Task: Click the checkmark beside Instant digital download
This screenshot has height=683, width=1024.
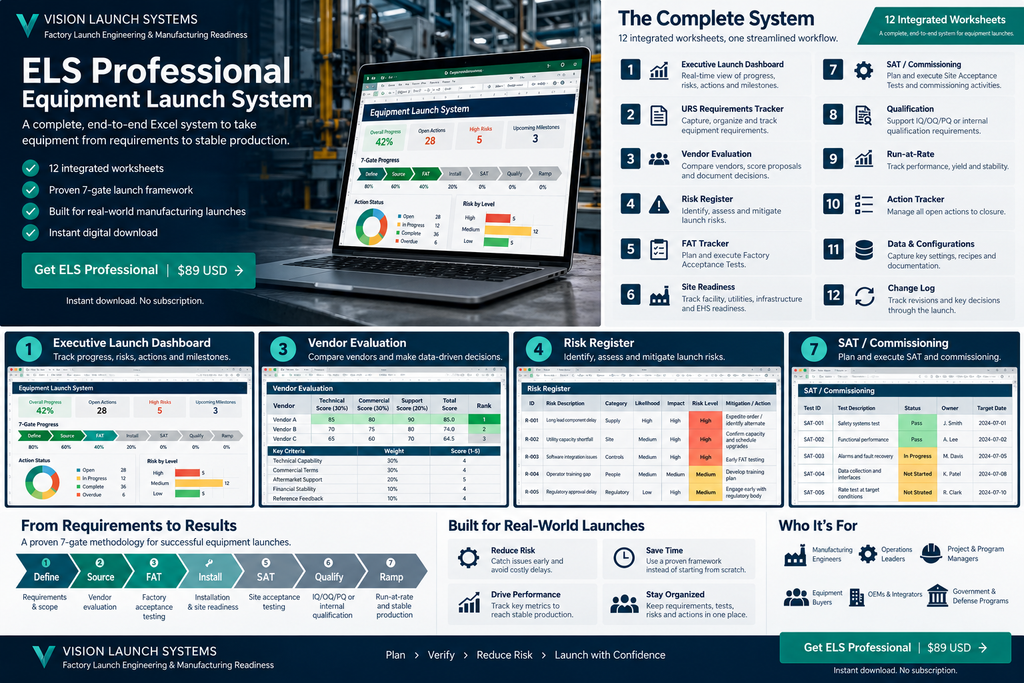Action: click(x=31, y=232)
